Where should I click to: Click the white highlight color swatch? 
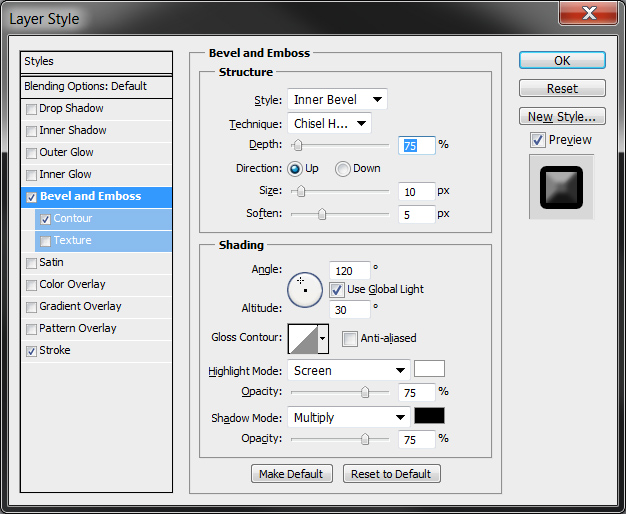[x=429, y=369]
